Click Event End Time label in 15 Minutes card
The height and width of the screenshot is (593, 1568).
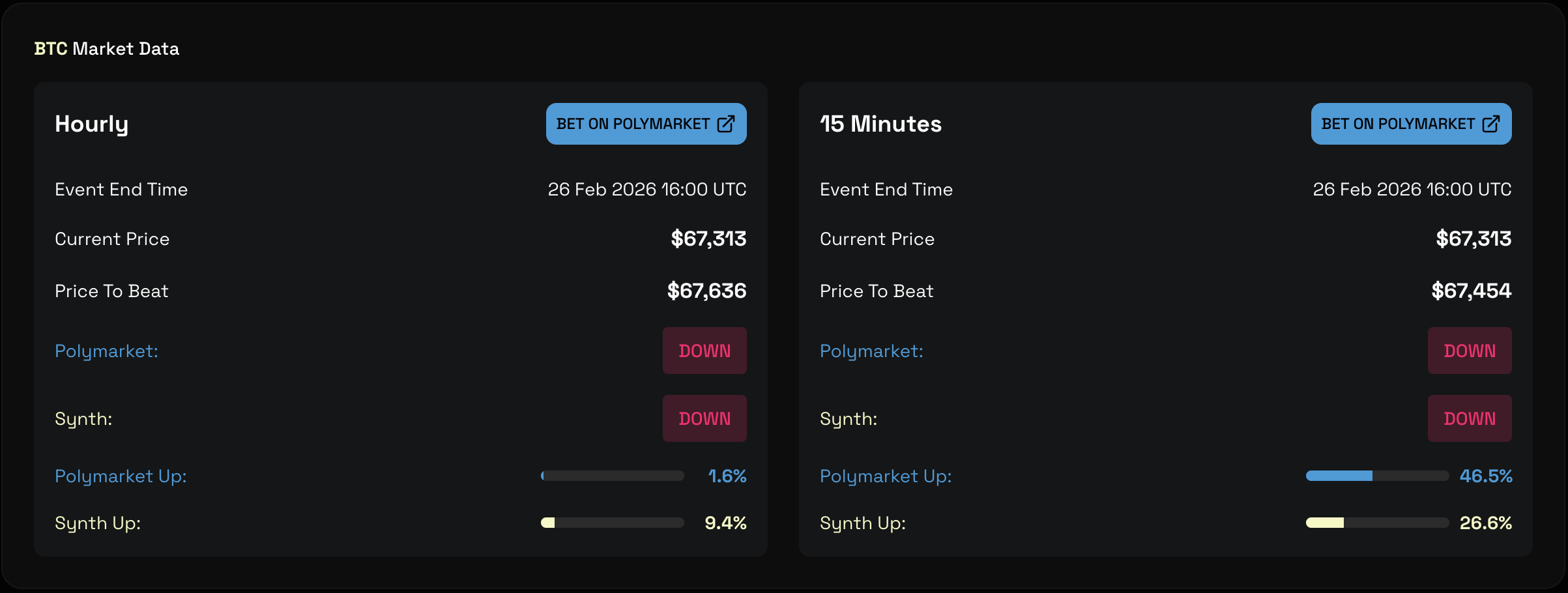click(886, 189)
